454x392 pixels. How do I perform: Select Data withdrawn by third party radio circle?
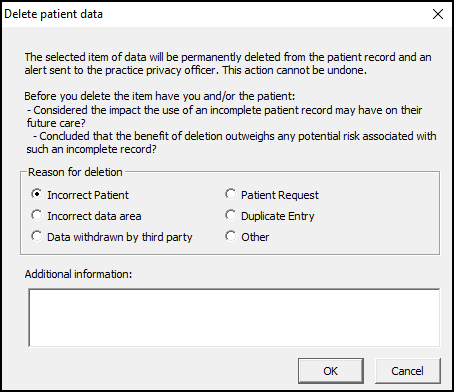pos(37,236)
